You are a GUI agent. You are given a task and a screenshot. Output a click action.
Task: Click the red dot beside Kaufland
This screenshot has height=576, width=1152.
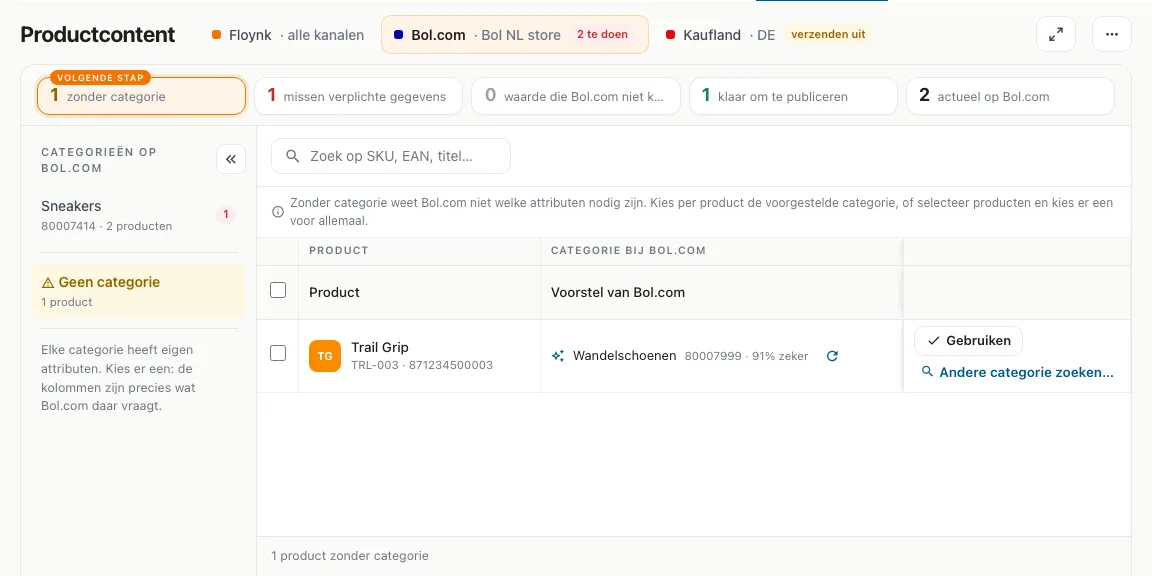click(x=670, y=35)
